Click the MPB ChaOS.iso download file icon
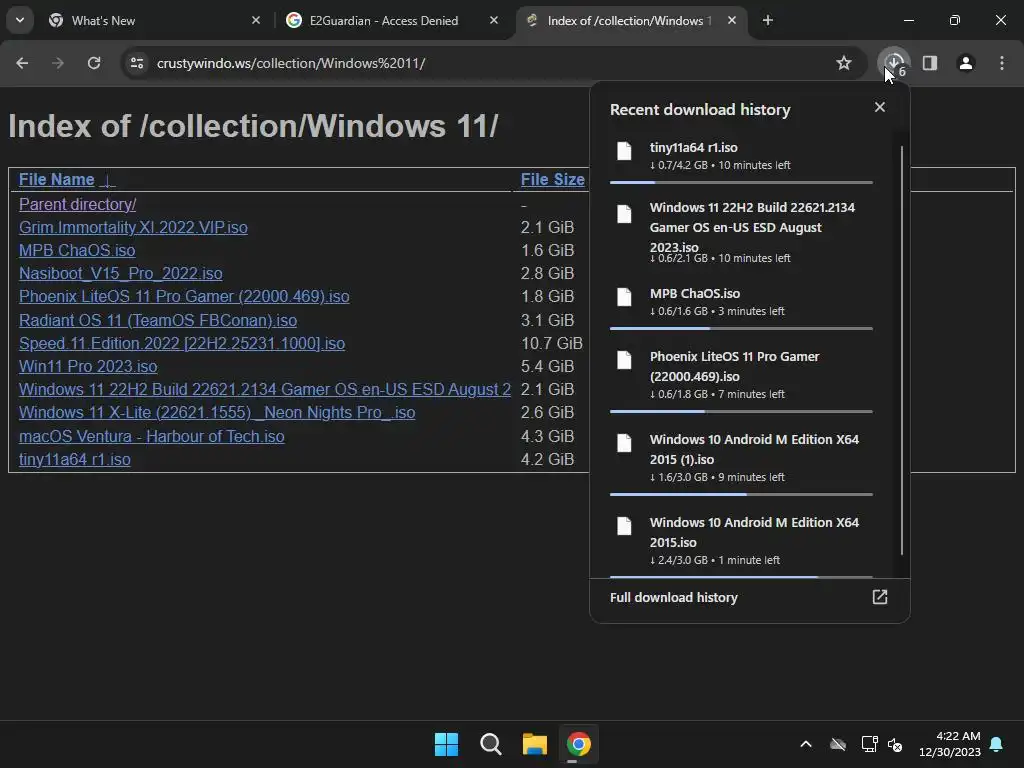1024x768 pixels. pyautogui.click(x=624, y=297)
